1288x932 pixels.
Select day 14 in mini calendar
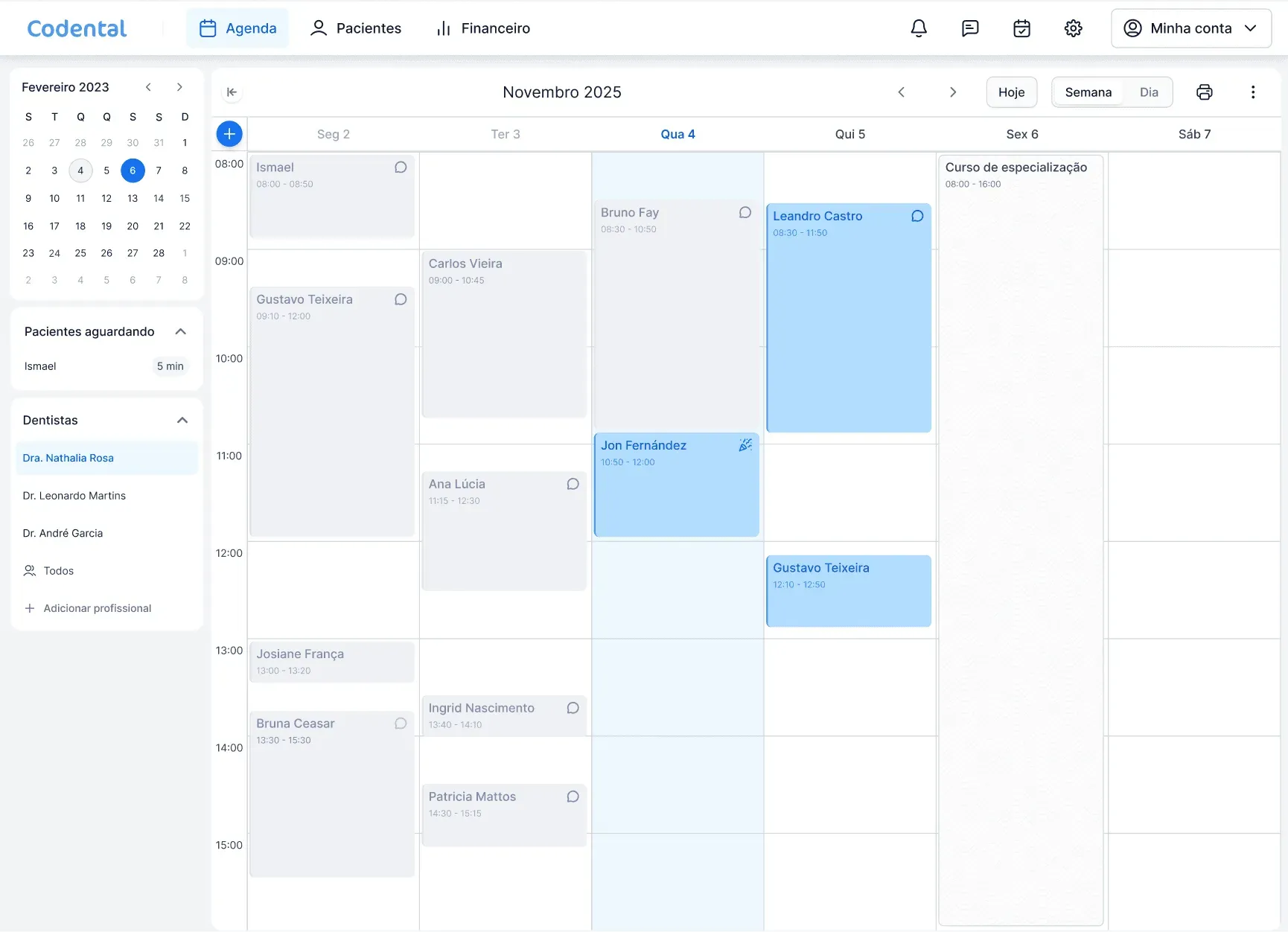pos(159,198)
